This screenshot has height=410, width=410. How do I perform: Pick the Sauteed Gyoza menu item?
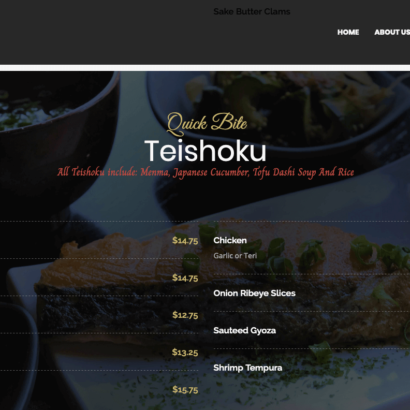click(245, 331)
